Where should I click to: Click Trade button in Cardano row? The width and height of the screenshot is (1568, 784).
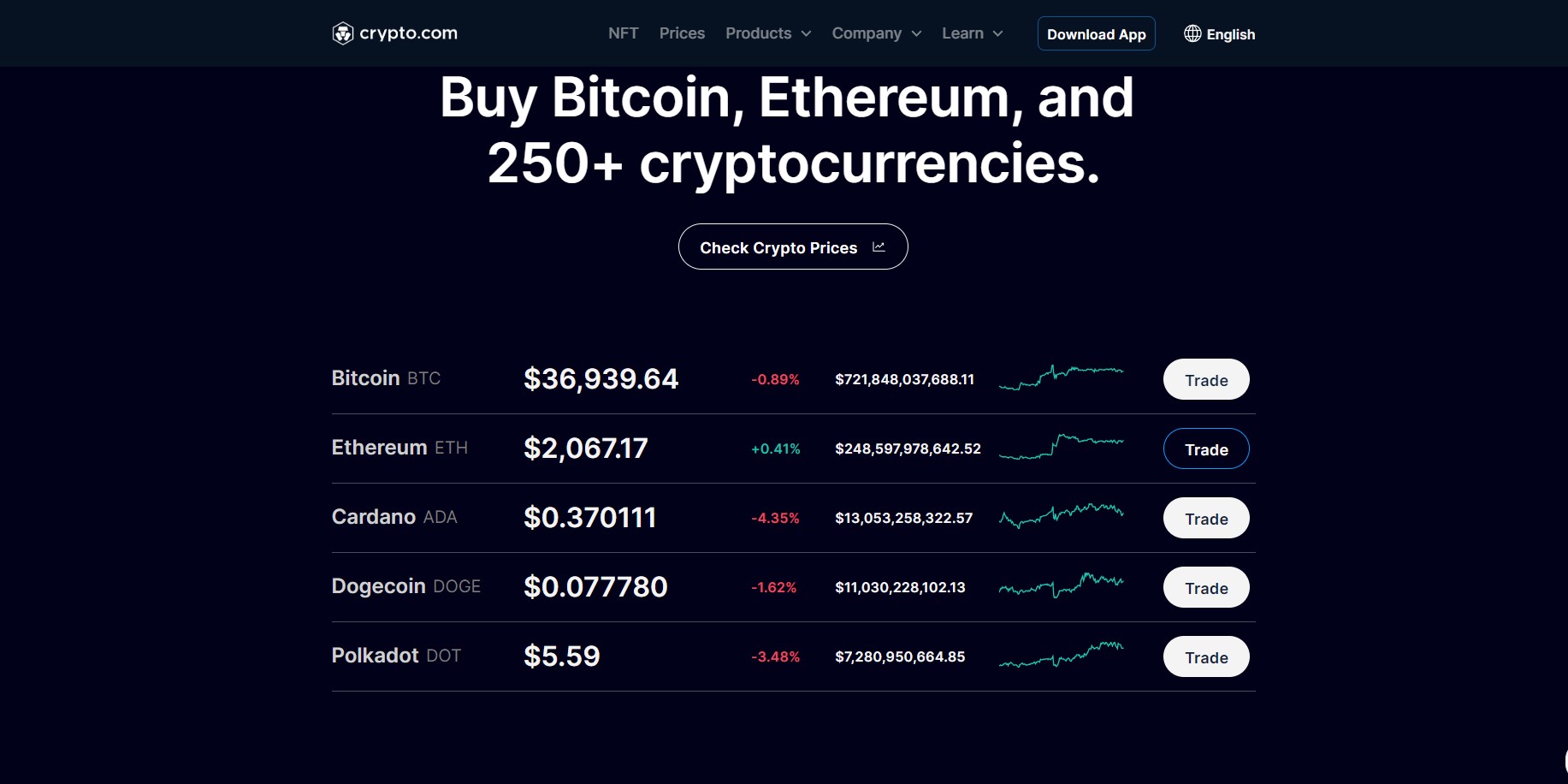1206,518
